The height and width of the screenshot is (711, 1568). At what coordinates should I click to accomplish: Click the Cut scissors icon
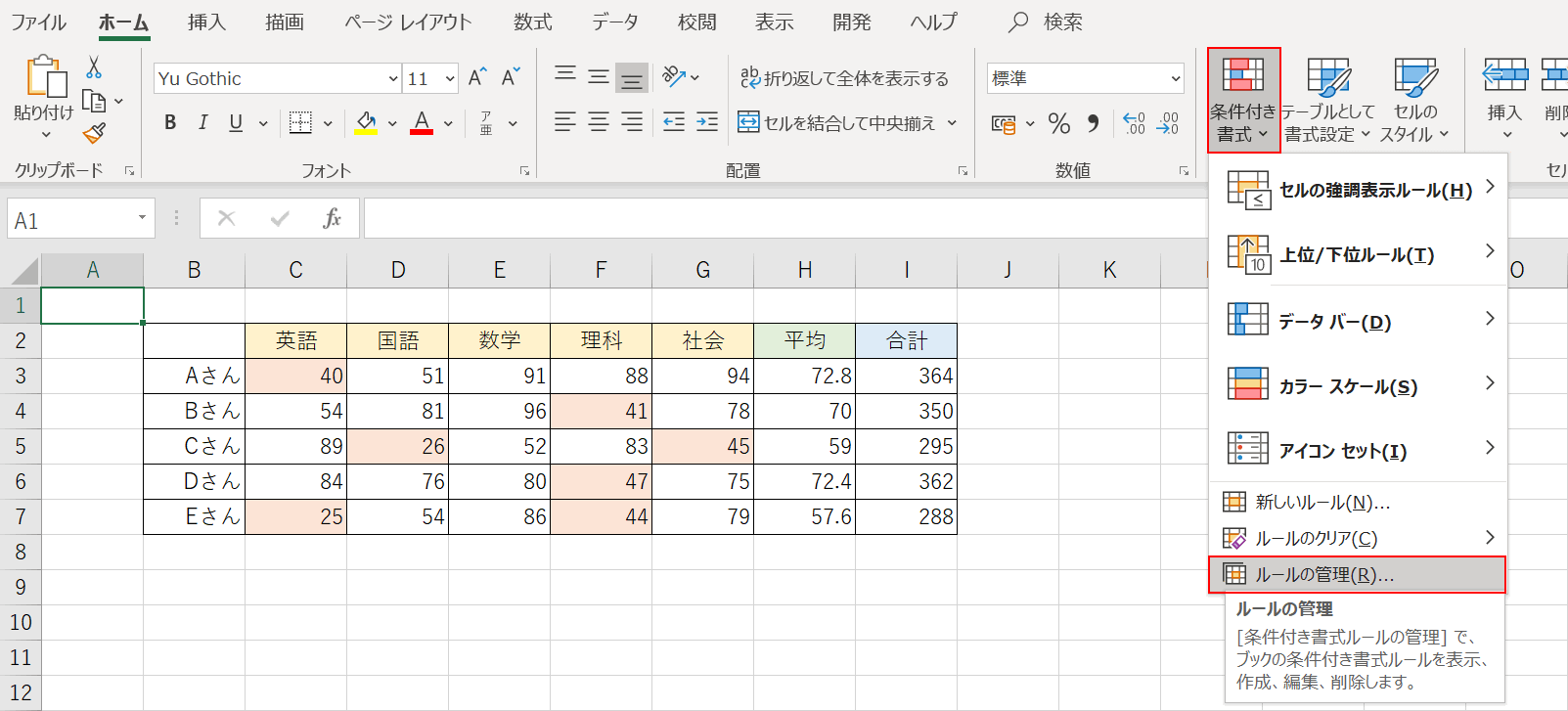pyautogui.click(x=94, y=67)
